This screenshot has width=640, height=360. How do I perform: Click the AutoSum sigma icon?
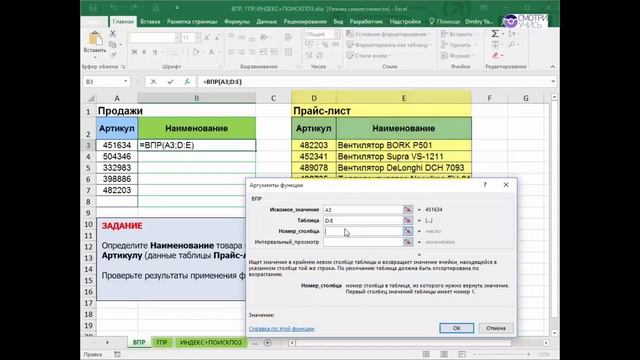[495, 33]
